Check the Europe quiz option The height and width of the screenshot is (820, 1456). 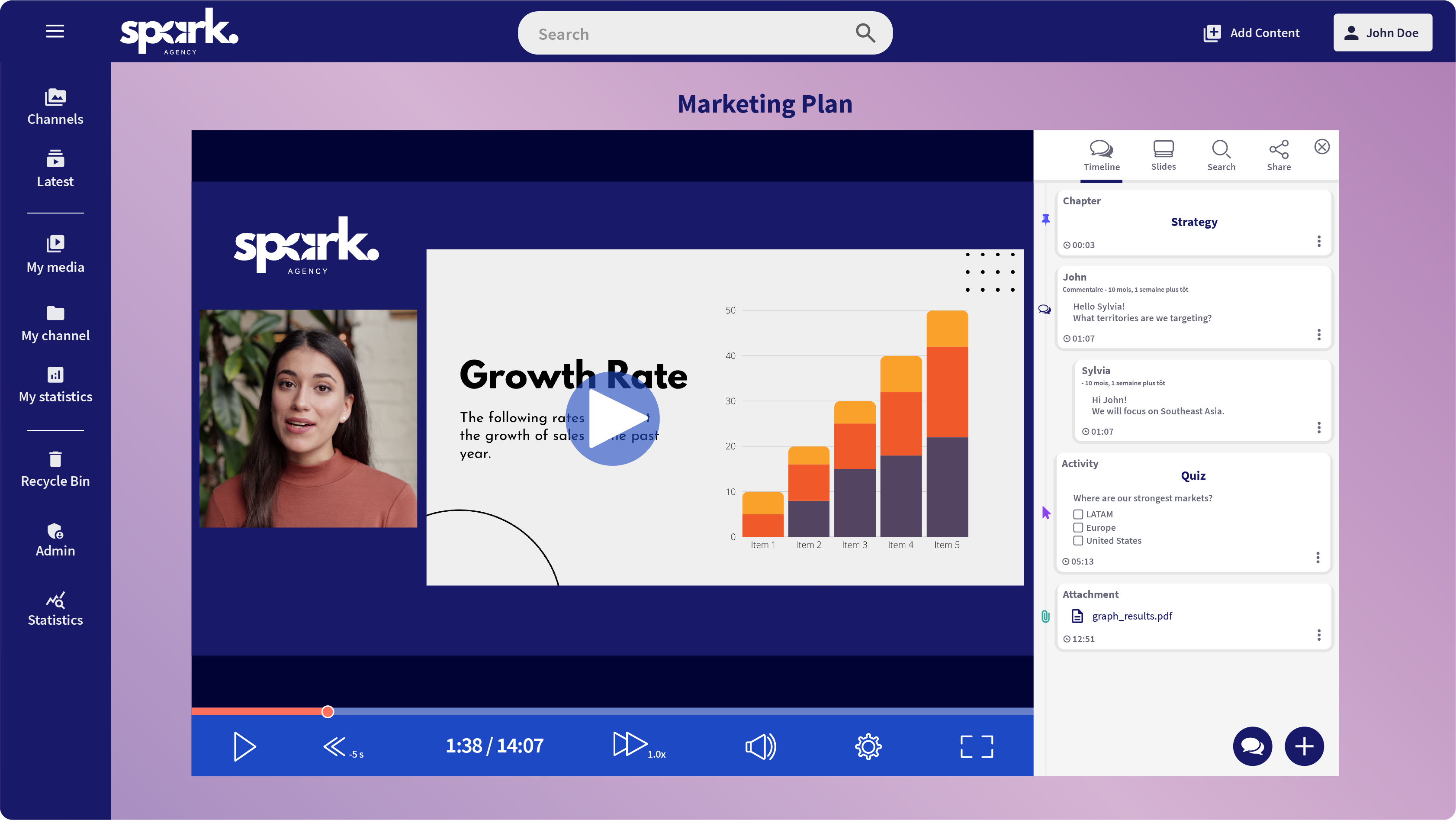pos(1078,527)
